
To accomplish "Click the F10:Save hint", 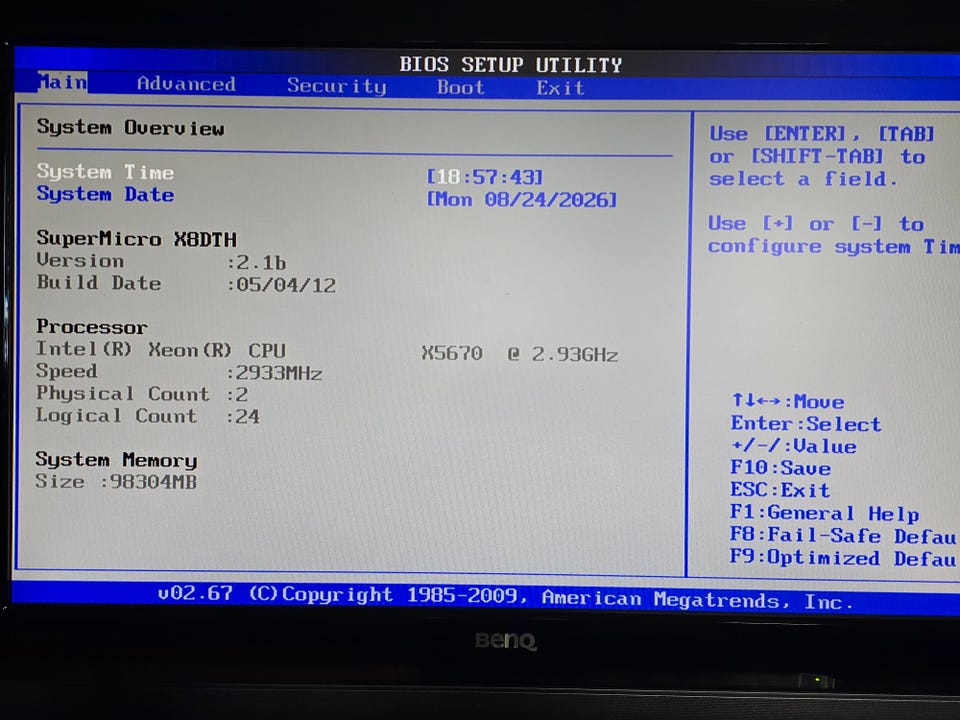I will click(x=781, y=468).
